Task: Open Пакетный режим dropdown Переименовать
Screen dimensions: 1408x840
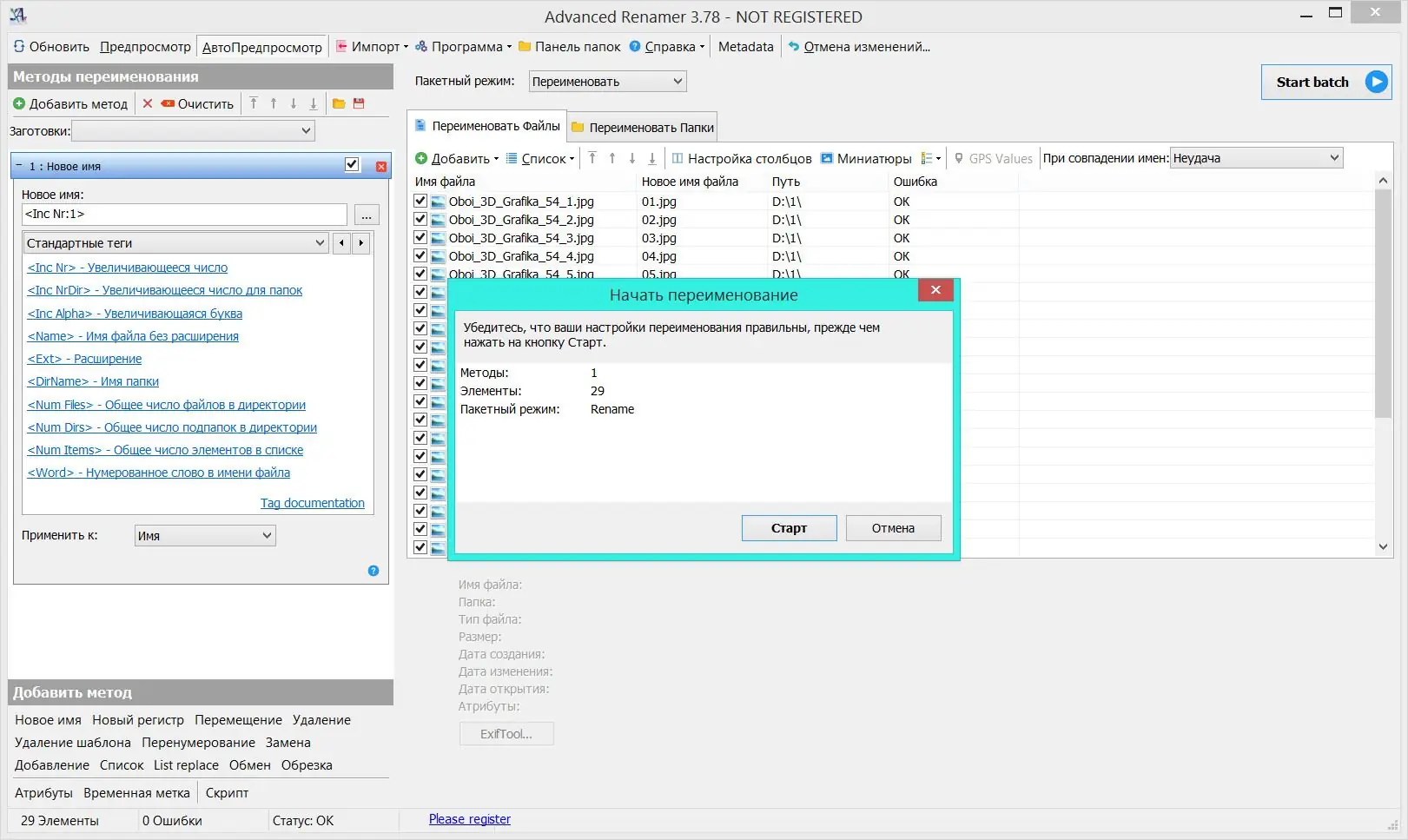Action: (607, 82)
